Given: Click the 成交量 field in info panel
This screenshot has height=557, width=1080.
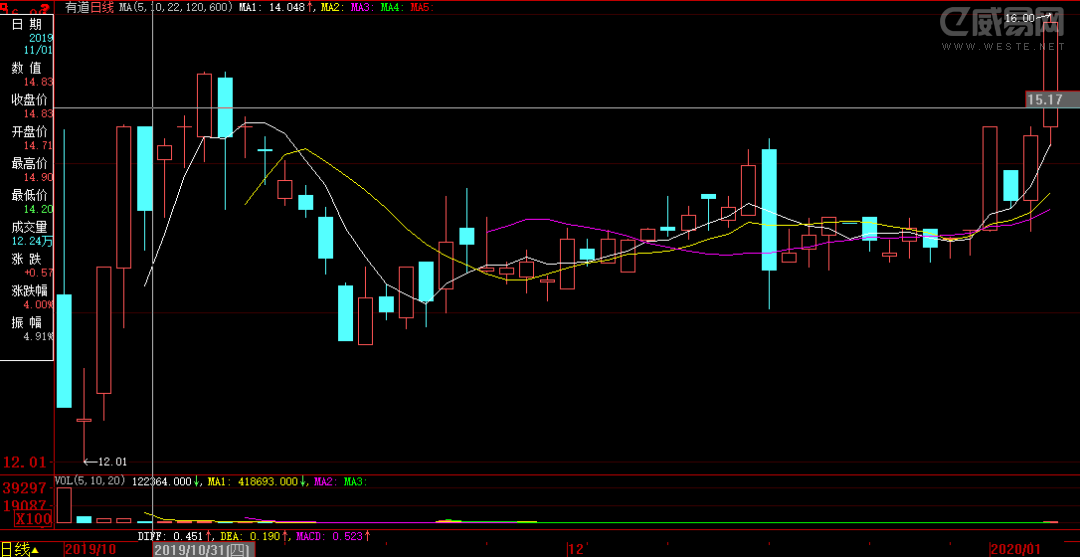Looking at the screenshot, I should (x=29, y=226).
